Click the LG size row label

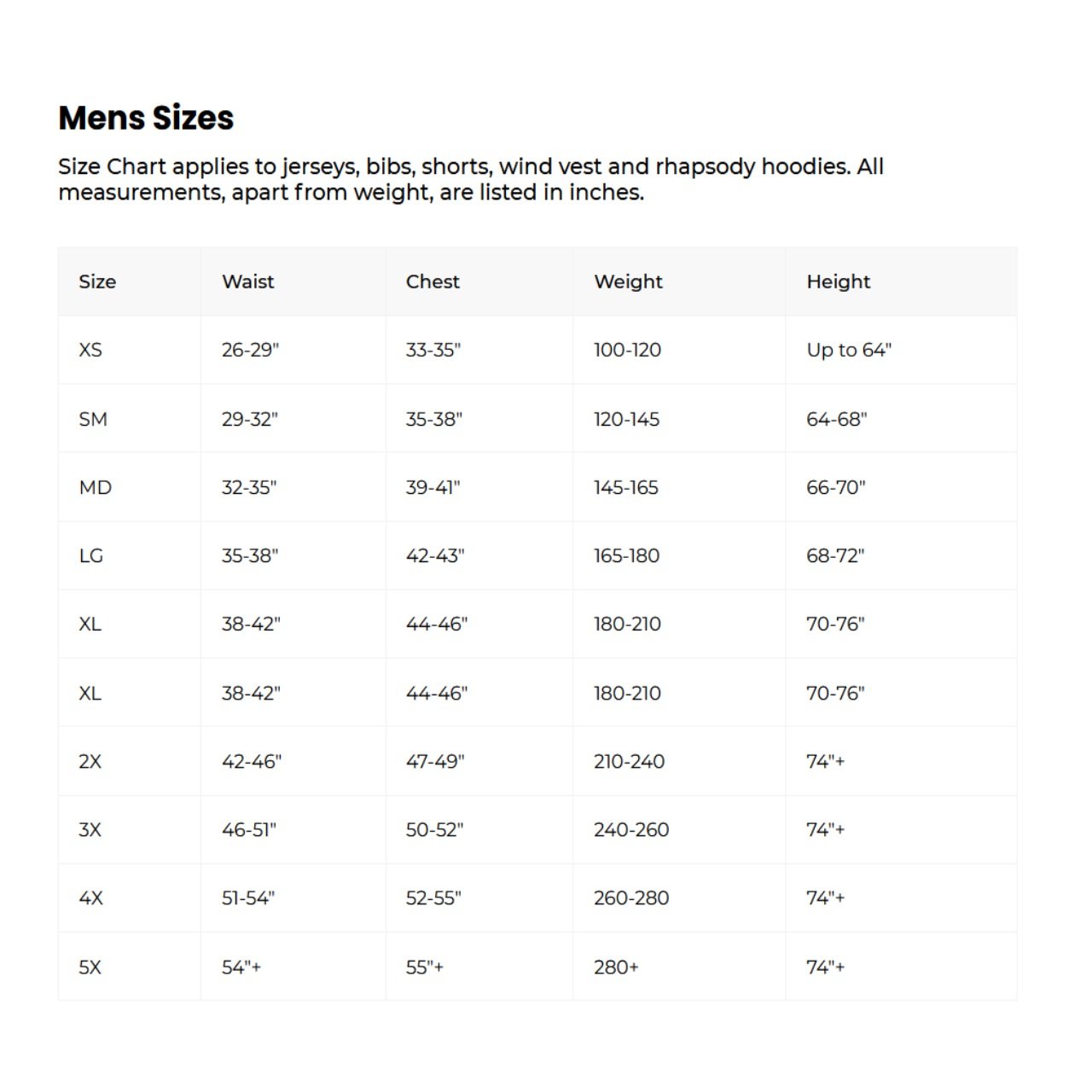click(91, 555)
